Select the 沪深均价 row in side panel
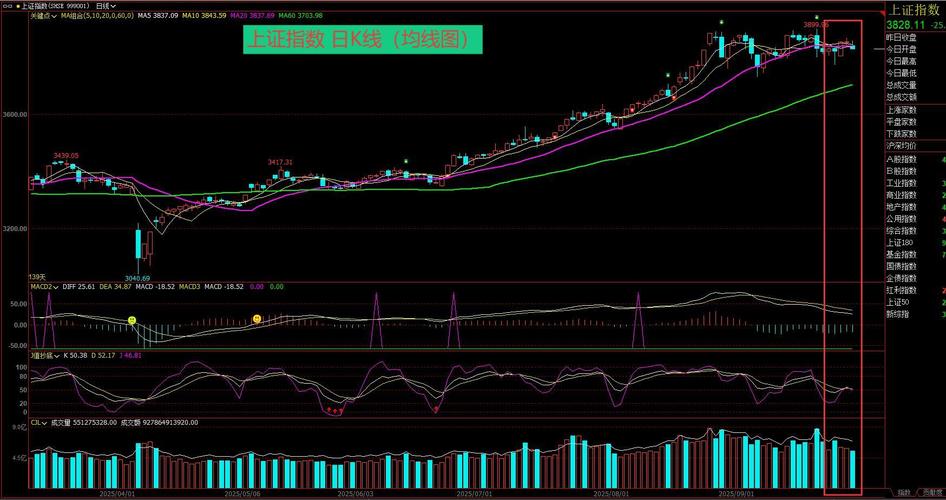Screen dimensions: 946x500 [x=902, y=146]
